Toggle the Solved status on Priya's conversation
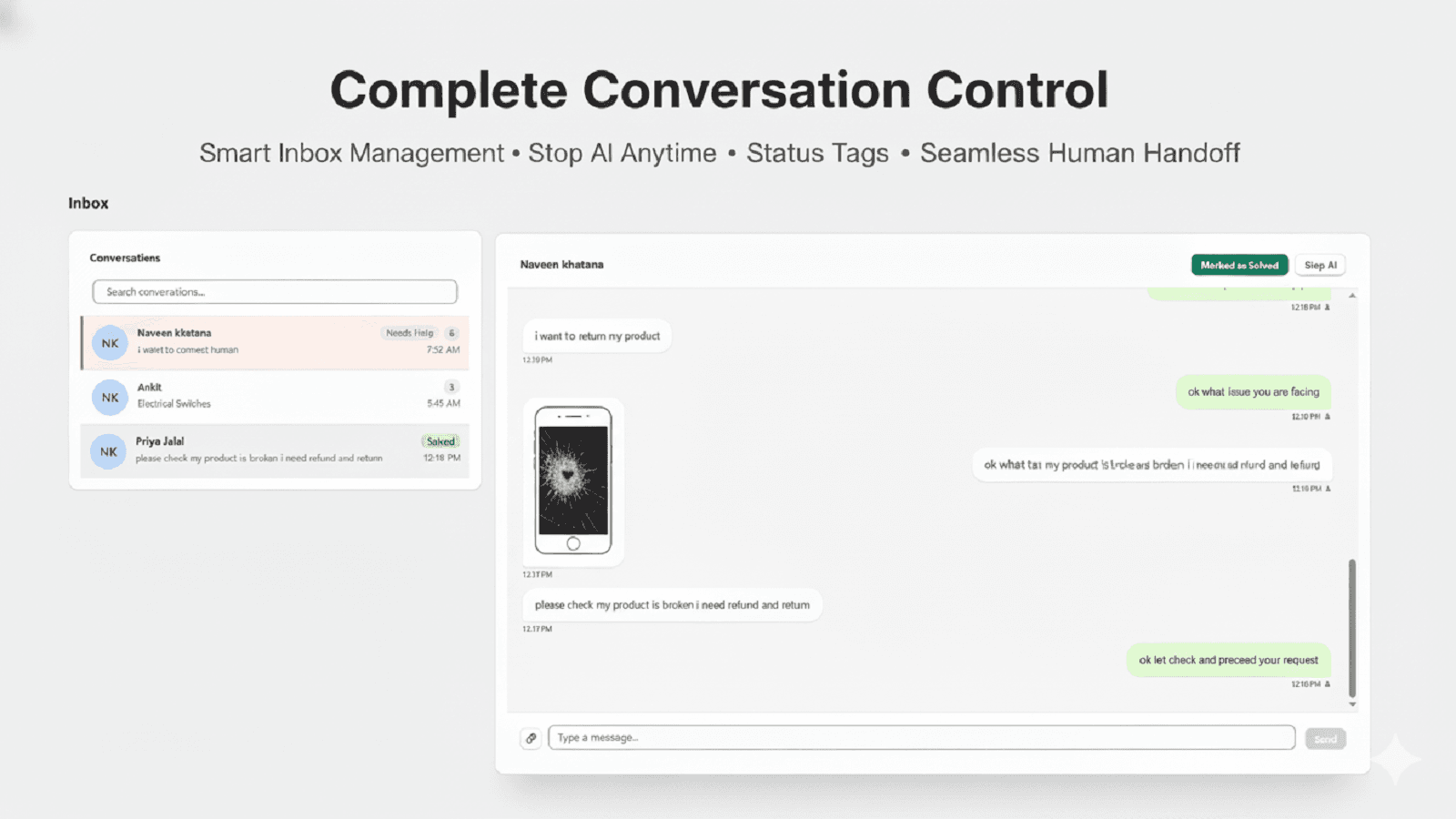Screen dimensions: 1456x819 [440, 440]
